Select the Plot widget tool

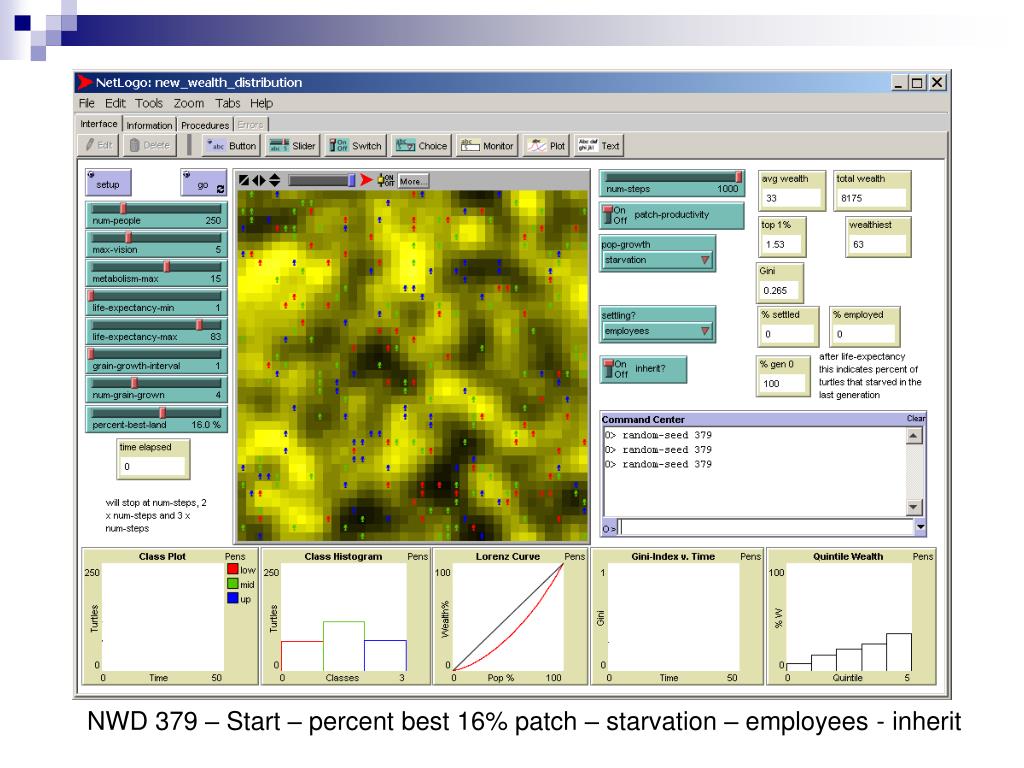[x=546, y=146]
